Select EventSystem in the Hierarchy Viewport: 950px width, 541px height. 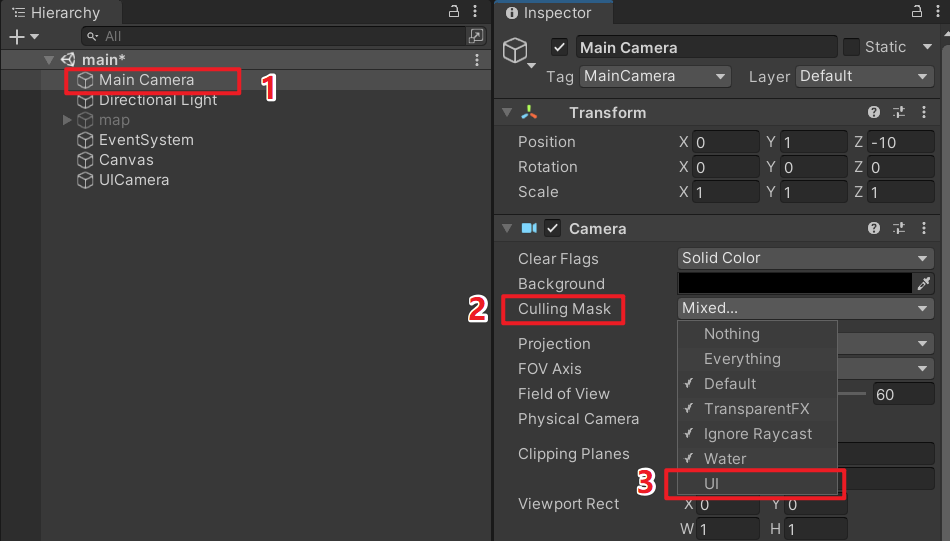(146, 140)
